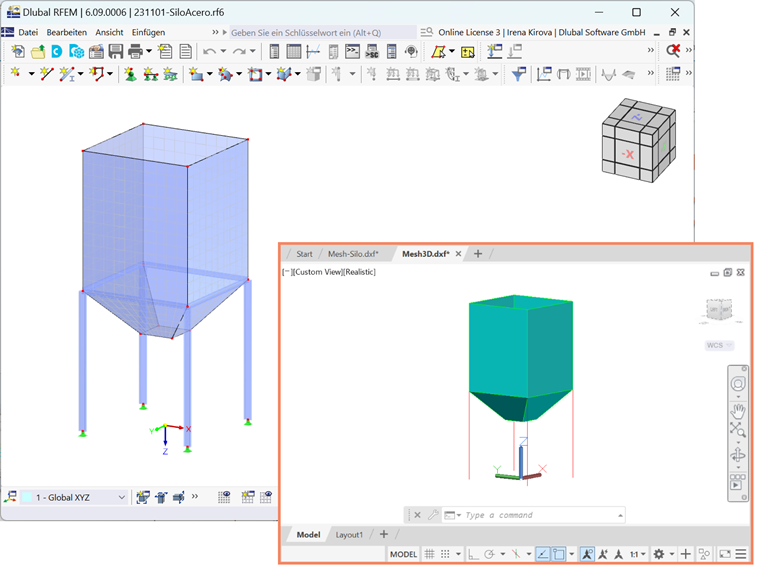
Task: Click the magnifier with red X icon
Action: coord(673,50)
